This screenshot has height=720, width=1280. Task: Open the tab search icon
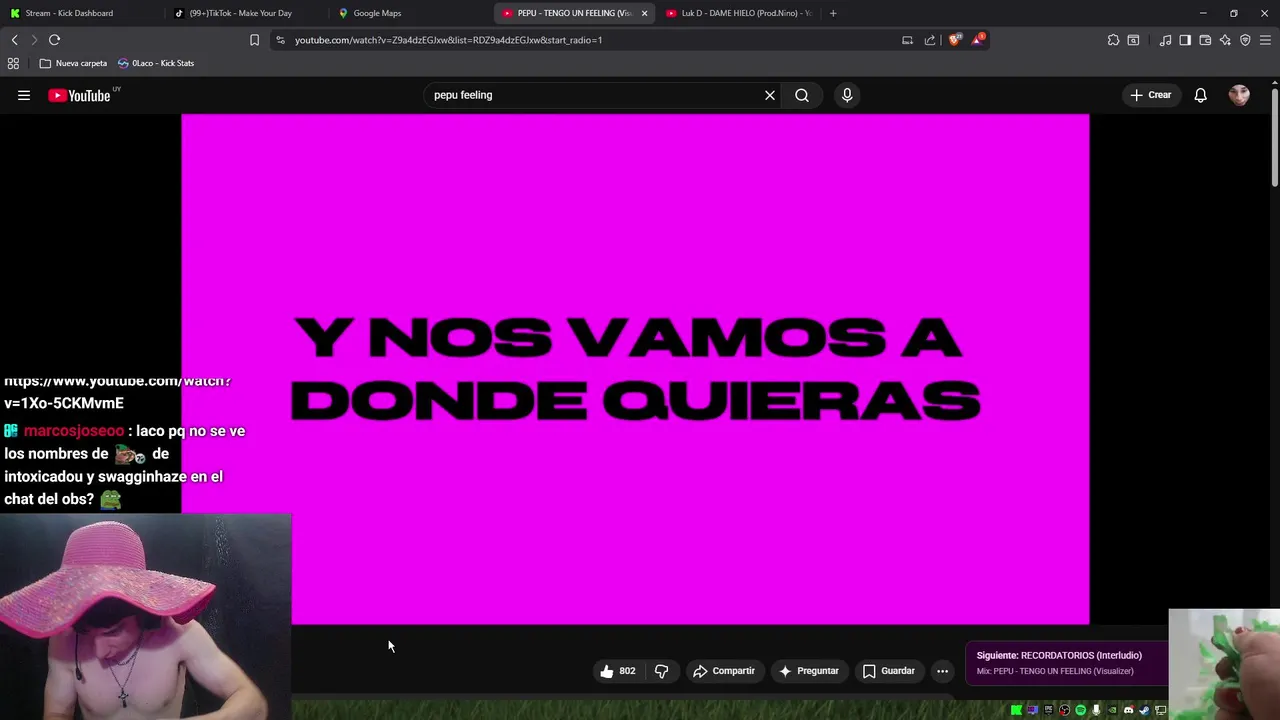1133,40
